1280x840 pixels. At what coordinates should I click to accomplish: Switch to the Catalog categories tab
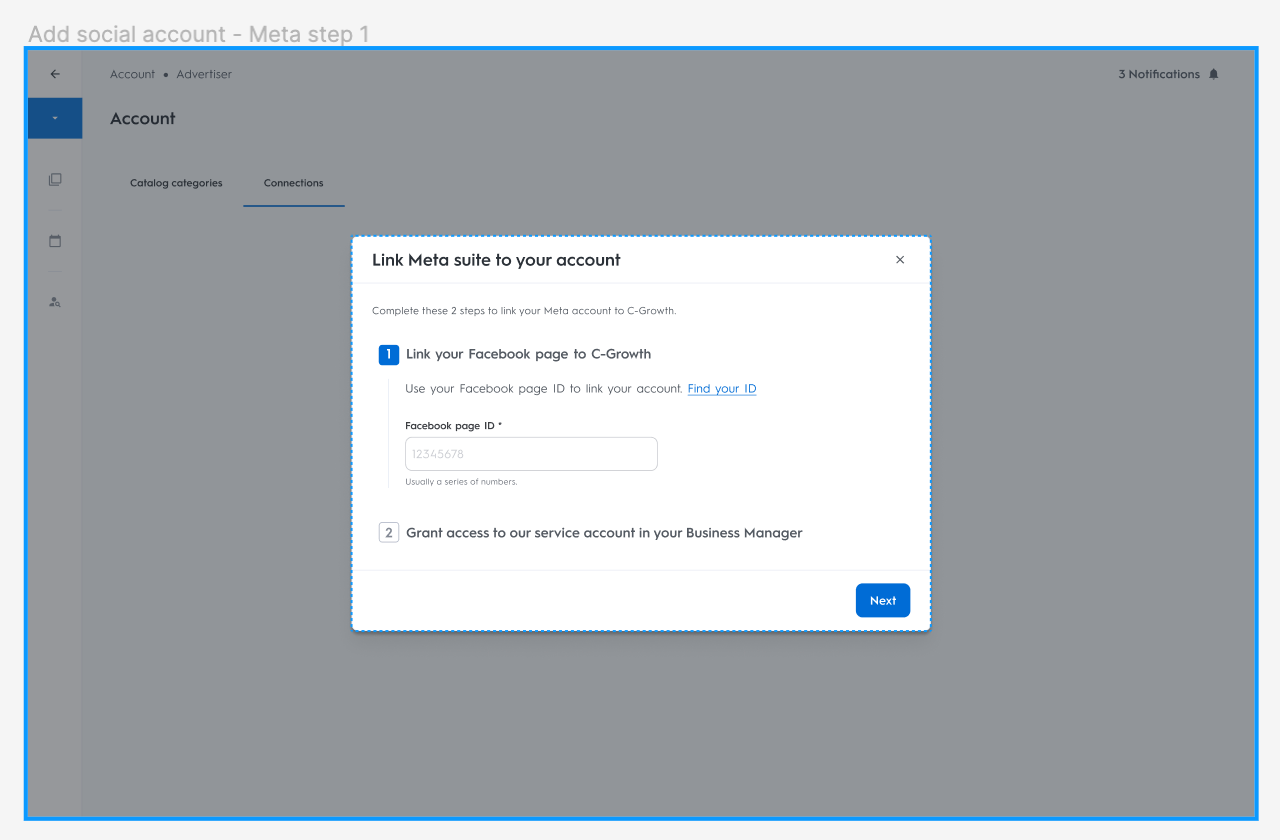pos(176,183)
